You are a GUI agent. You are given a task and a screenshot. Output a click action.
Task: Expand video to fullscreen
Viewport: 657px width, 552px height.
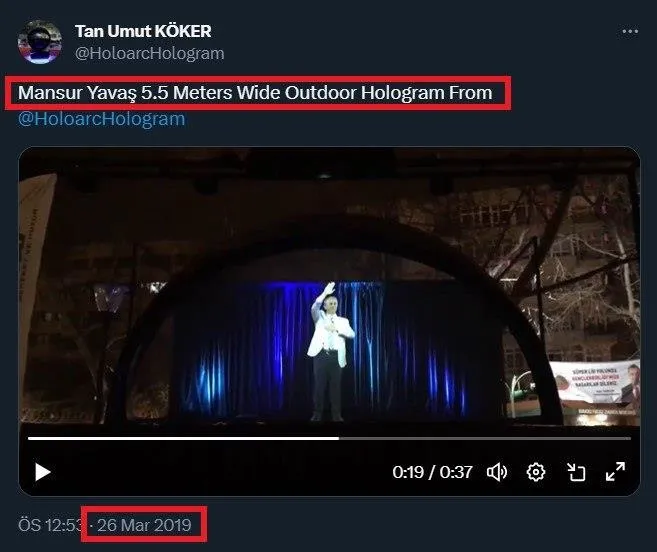616,472
